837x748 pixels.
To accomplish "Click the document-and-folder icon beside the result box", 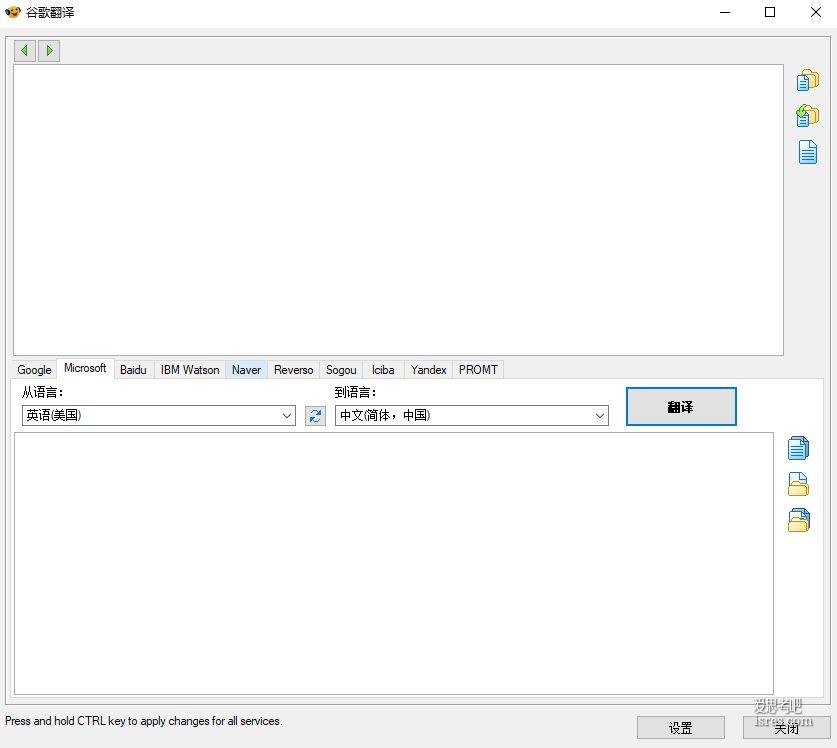I will (x=799, y=484).
